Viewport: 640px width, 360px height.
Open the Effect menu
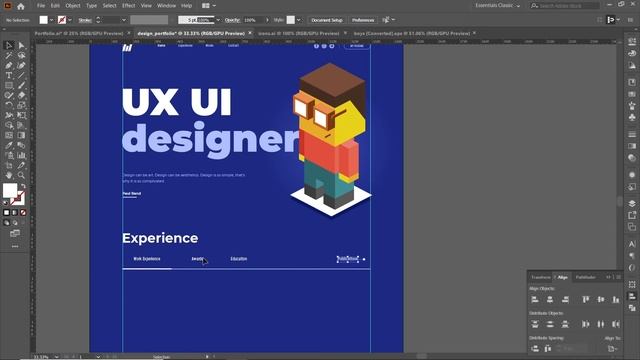(129, 6)
